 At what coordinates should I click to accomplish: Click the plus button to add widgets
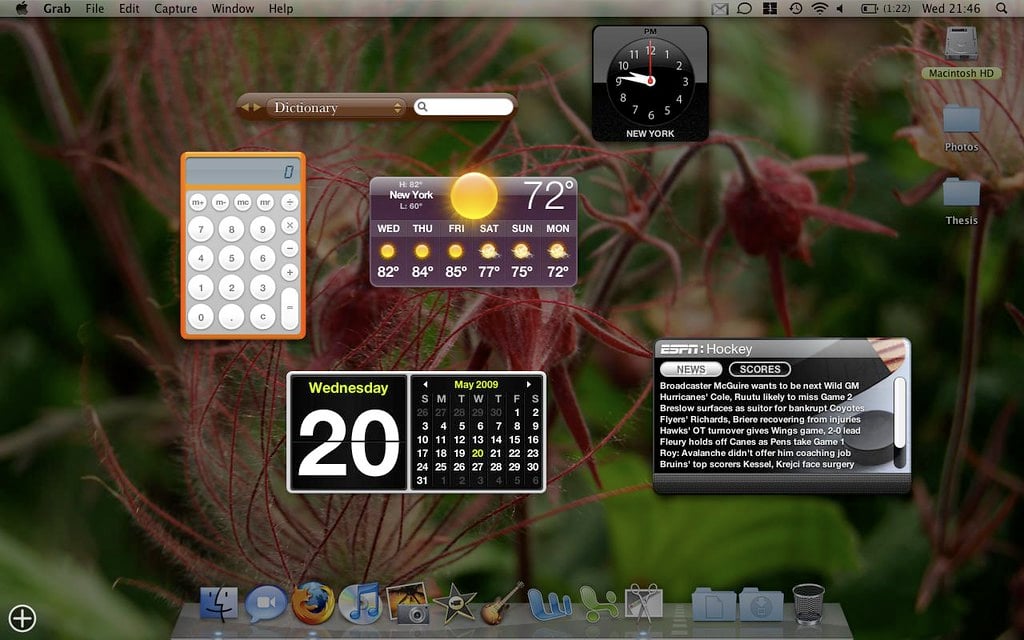(x=22, y=618)
